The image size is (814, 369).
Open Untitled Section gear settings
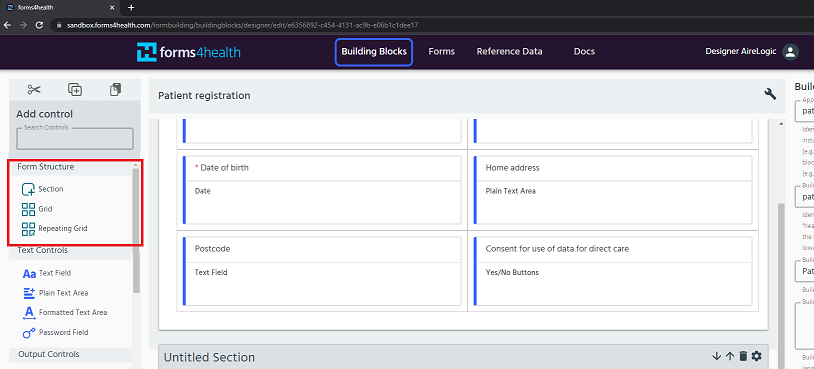(757, 356)
